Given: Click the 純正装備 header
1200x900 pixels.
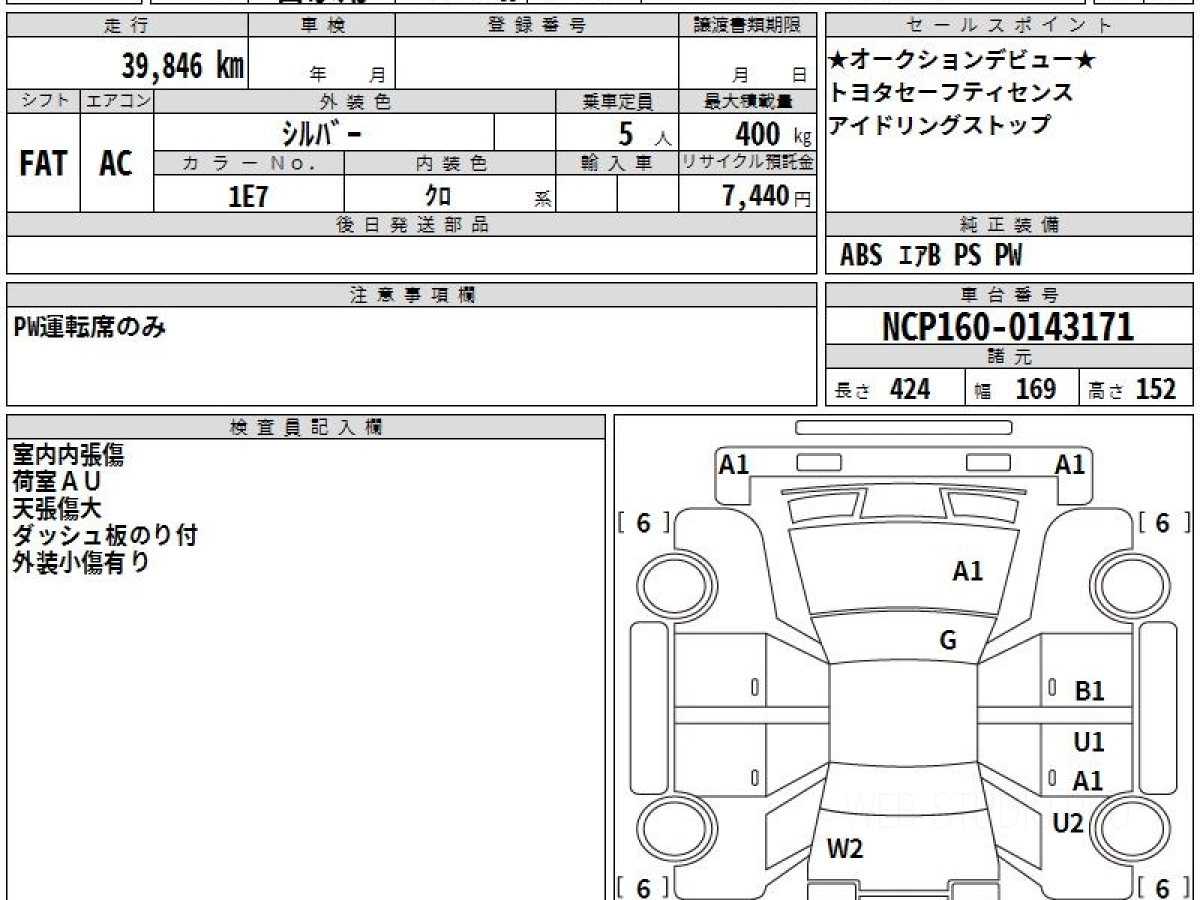Looking at the screenshot, I should pos(1010,225).
